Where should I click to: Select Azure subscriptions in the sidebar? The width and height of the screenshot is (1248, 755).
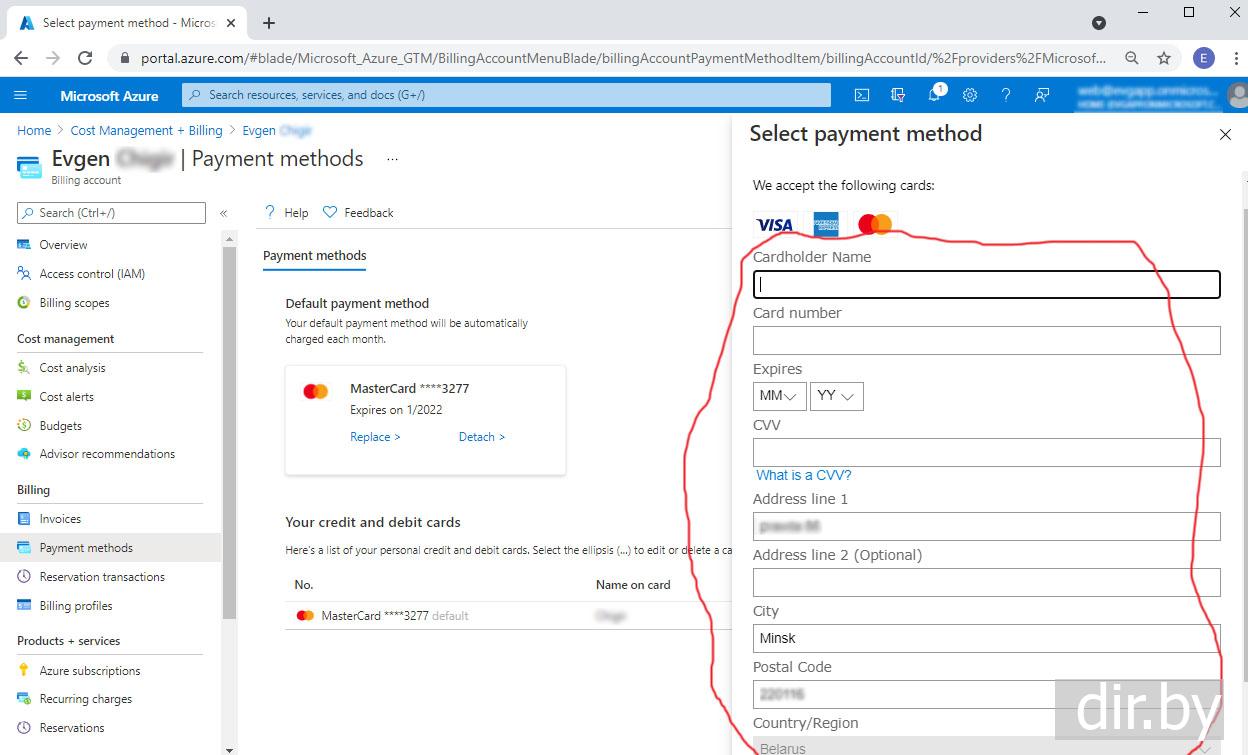coord(90,671)
